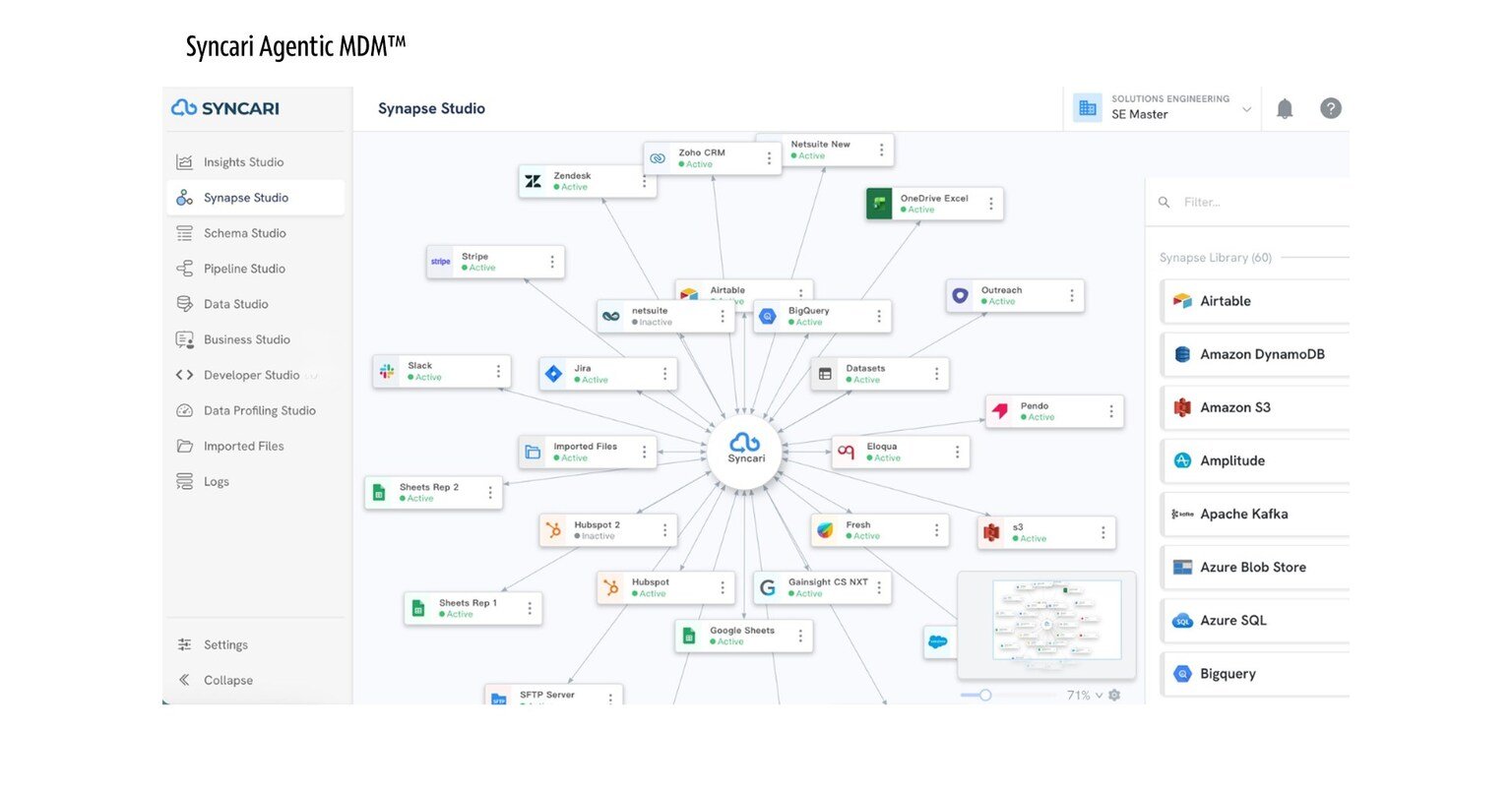
Task: Click the zoom settings gear icon
Action: tap(1114, 696)
